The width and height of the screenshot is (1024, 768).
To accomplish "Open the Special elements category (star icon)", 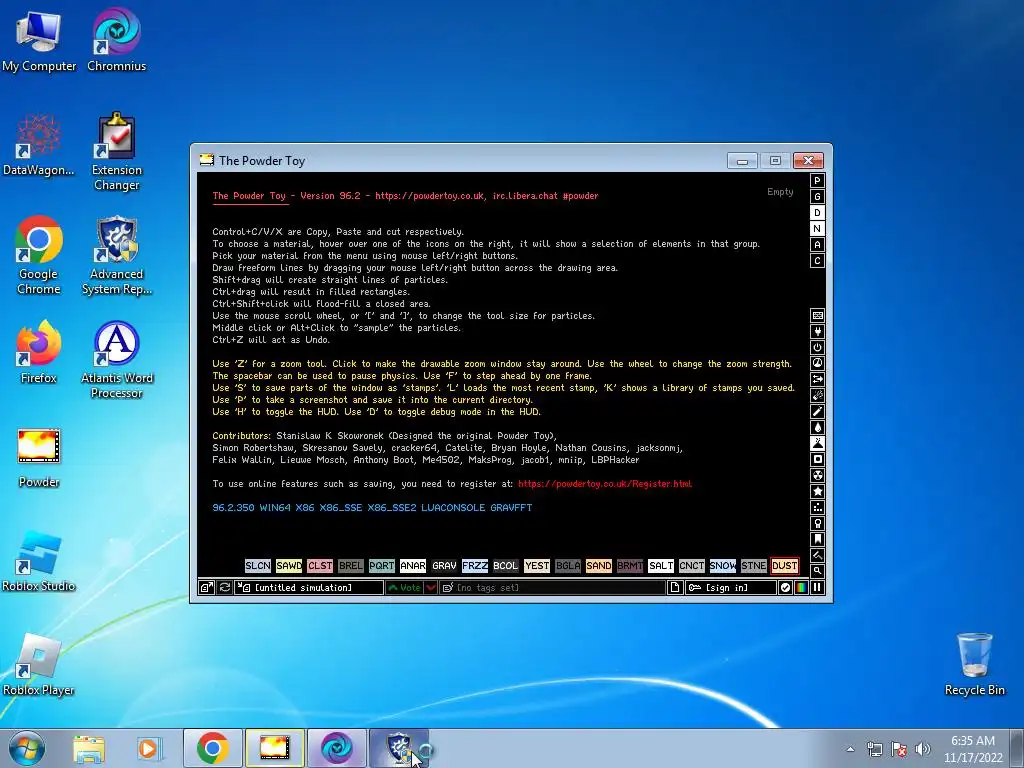I will click(817, 492).
